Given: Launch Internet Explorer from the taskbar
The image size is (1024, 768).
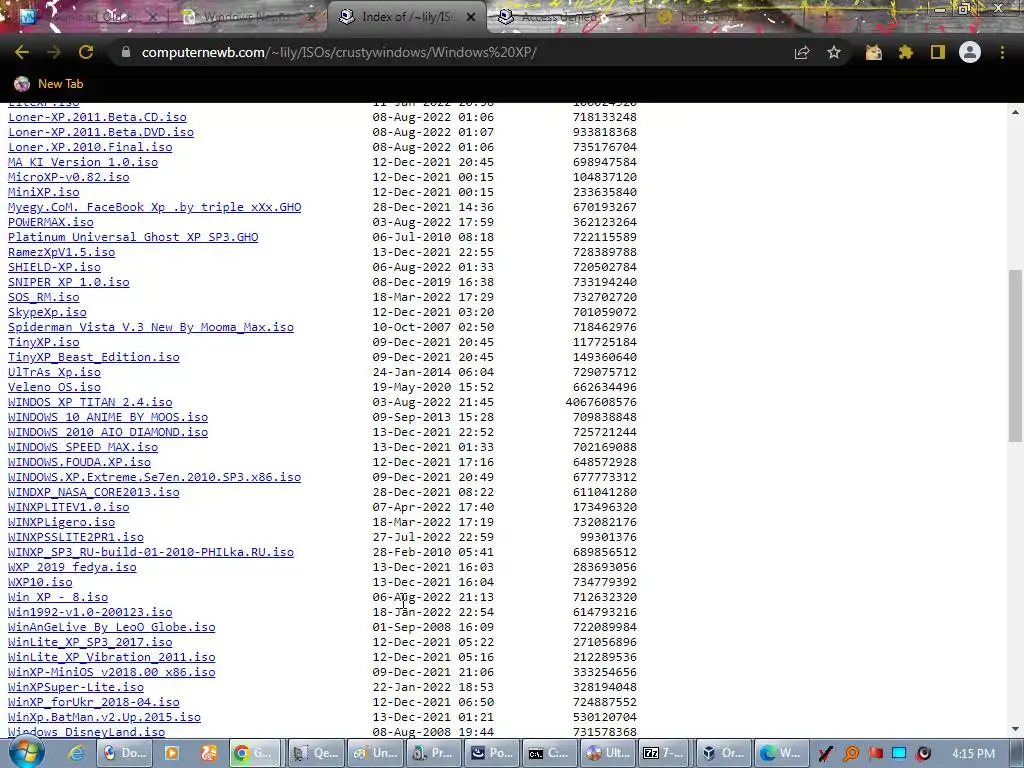Looking at the screenshot, I should tap(76, 753).
